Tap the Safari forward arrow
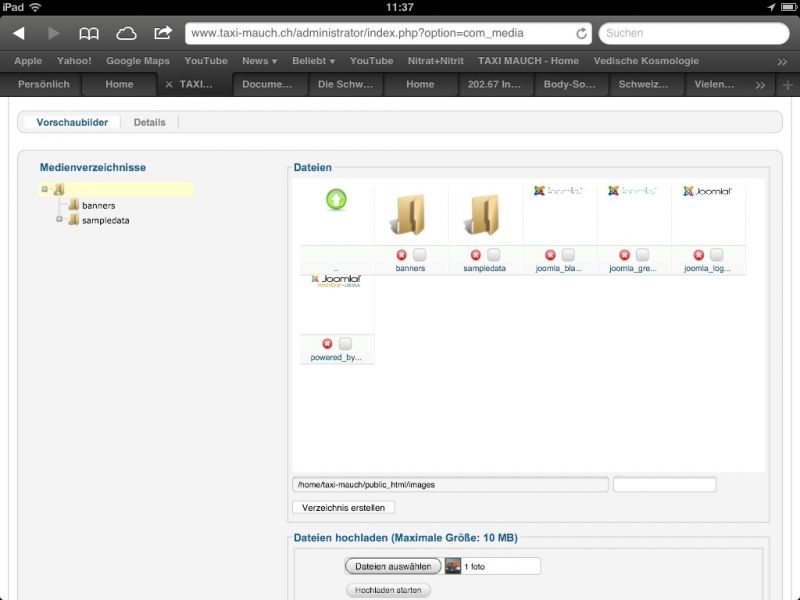Image resolution: width=800 pixels, height=600 pixels. [x=53, y=34]
